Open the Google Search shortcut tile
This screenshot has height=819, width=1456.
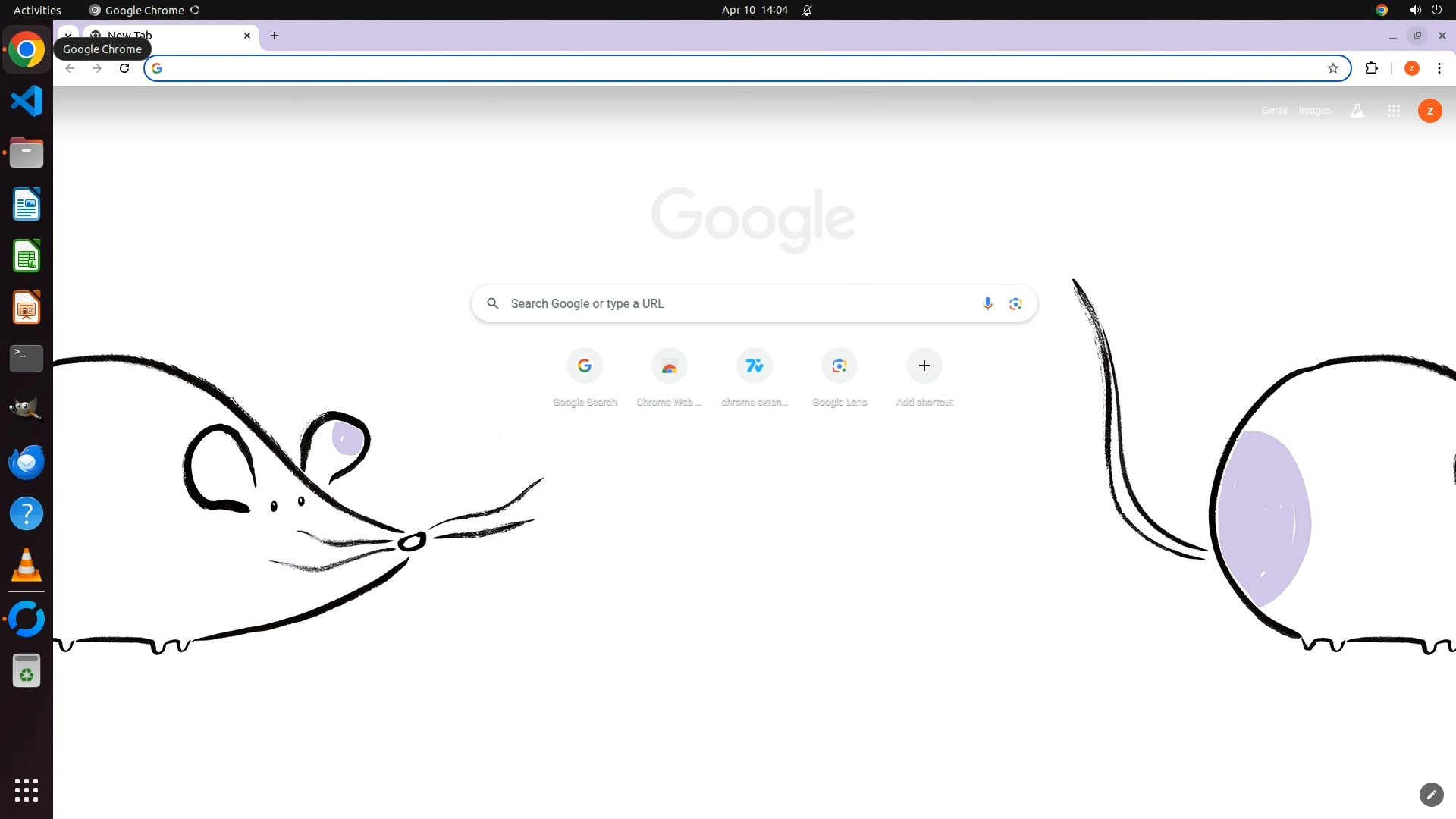(584, 366)
